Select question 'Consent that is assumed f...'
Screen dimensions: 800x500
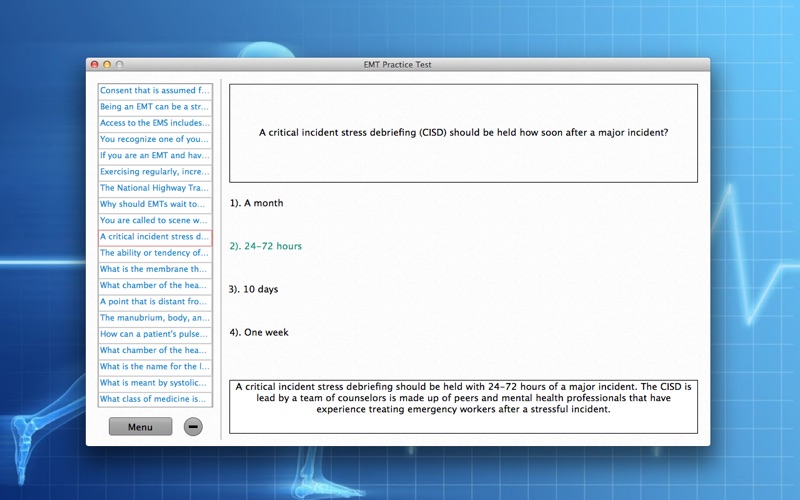[x=155, y=90]
